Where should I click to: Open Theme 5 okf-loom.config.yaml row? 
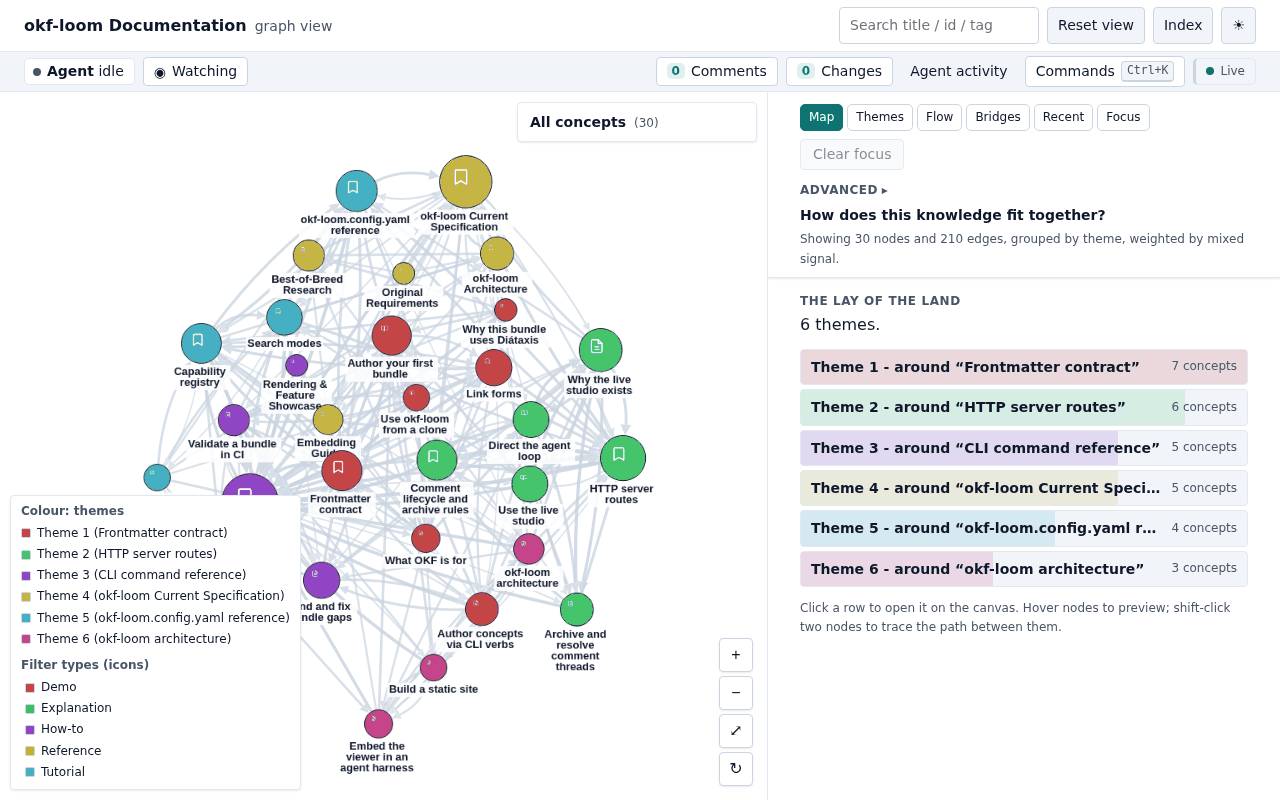coord(1024,528)
